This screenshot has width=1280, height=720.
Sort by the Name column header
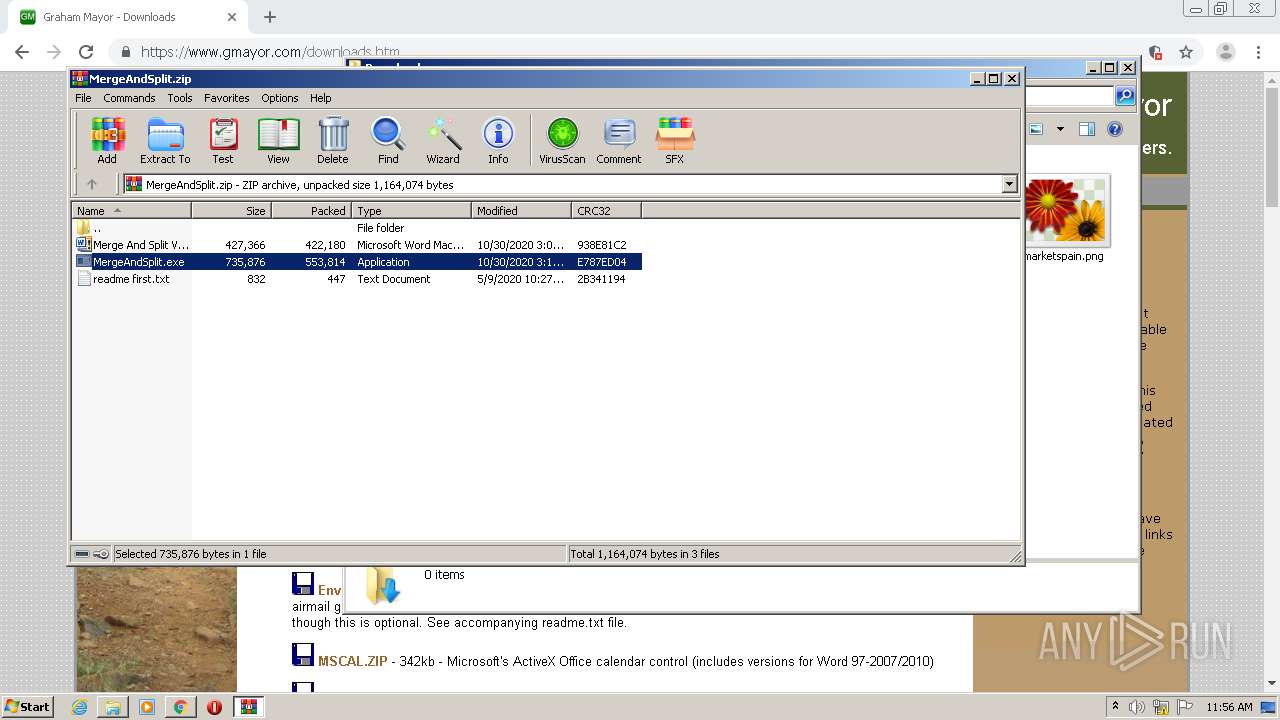pos(131,211)
